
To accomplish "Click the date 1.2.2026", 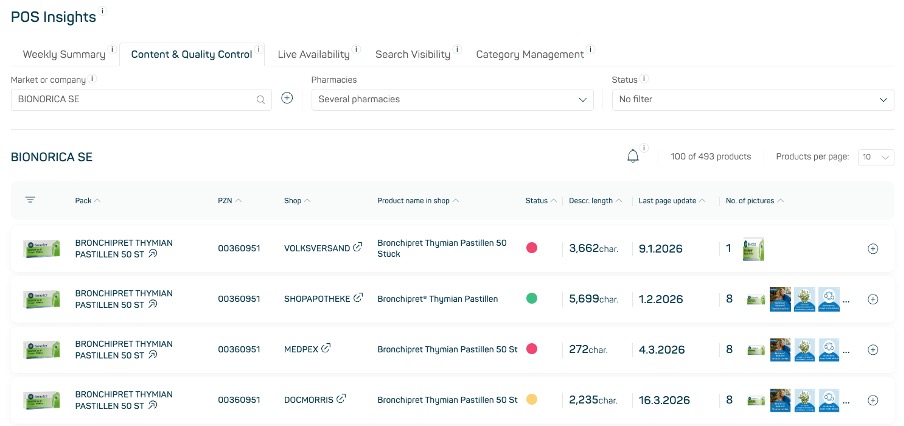I will point(661,299).
